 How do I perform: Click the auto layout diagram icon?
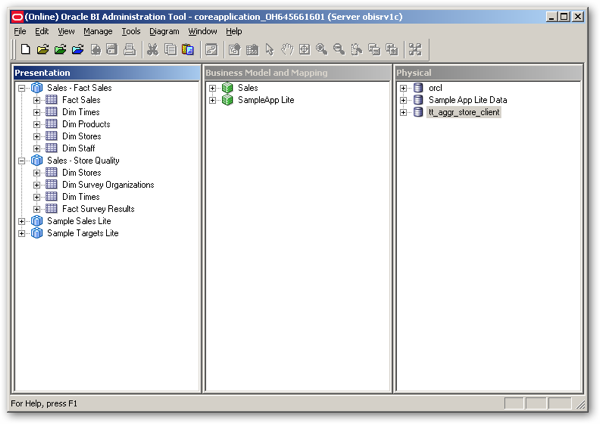(415, 49)
